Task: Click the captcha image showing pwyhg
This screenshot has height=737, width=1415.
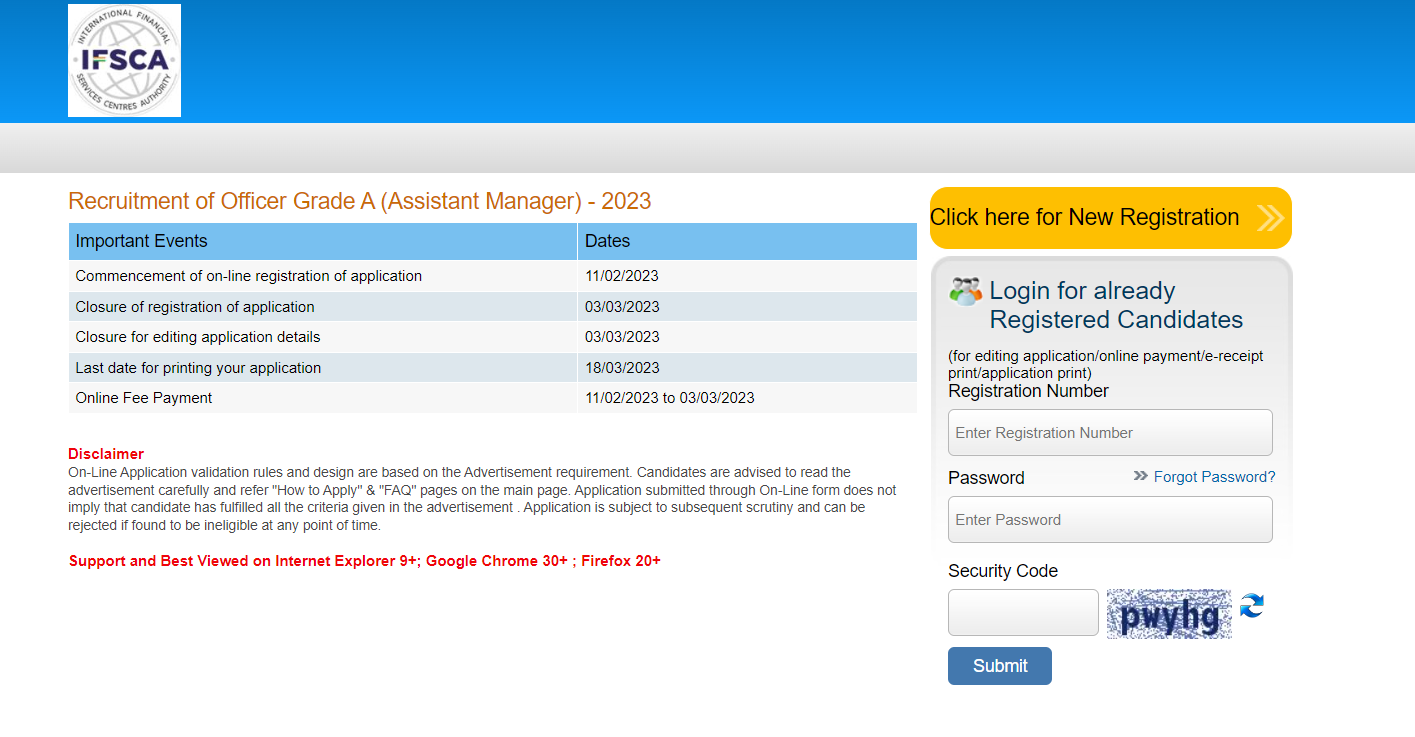Action: [1168, 614]
